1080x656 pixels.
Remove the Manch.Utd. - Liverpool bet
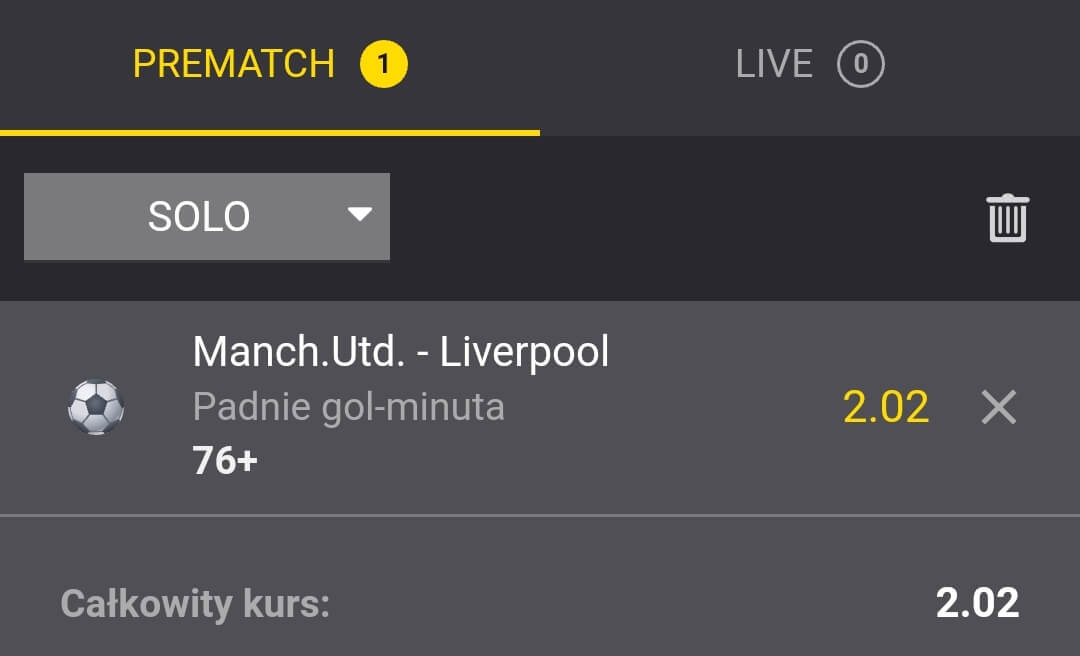(998, 407)
